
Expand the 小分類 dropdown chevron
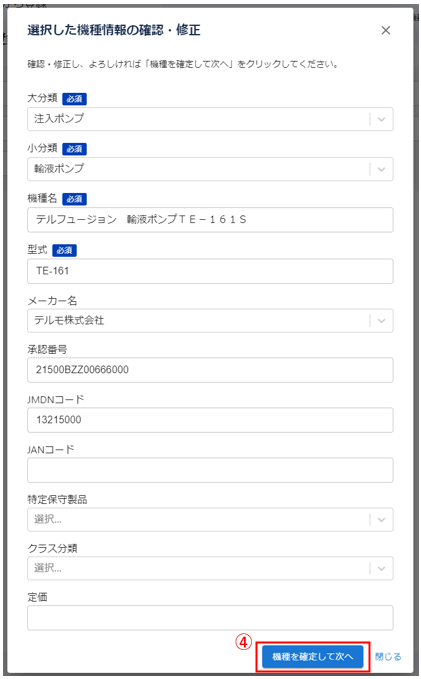tap(382, 169)
